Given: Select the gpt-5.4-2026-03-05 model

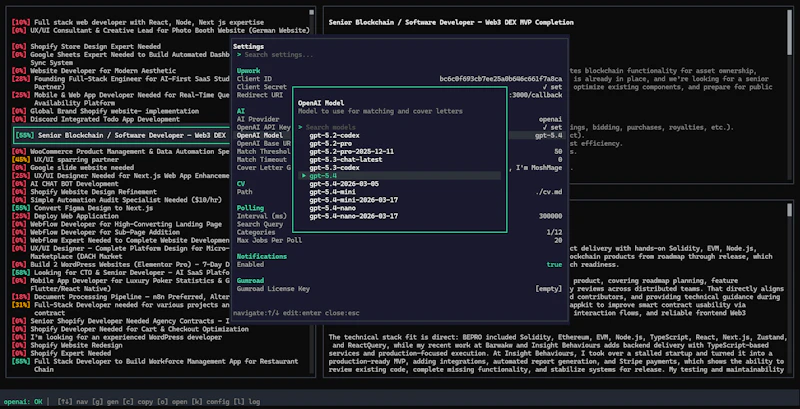Looking at the screenshot, I should coord(345,184).
